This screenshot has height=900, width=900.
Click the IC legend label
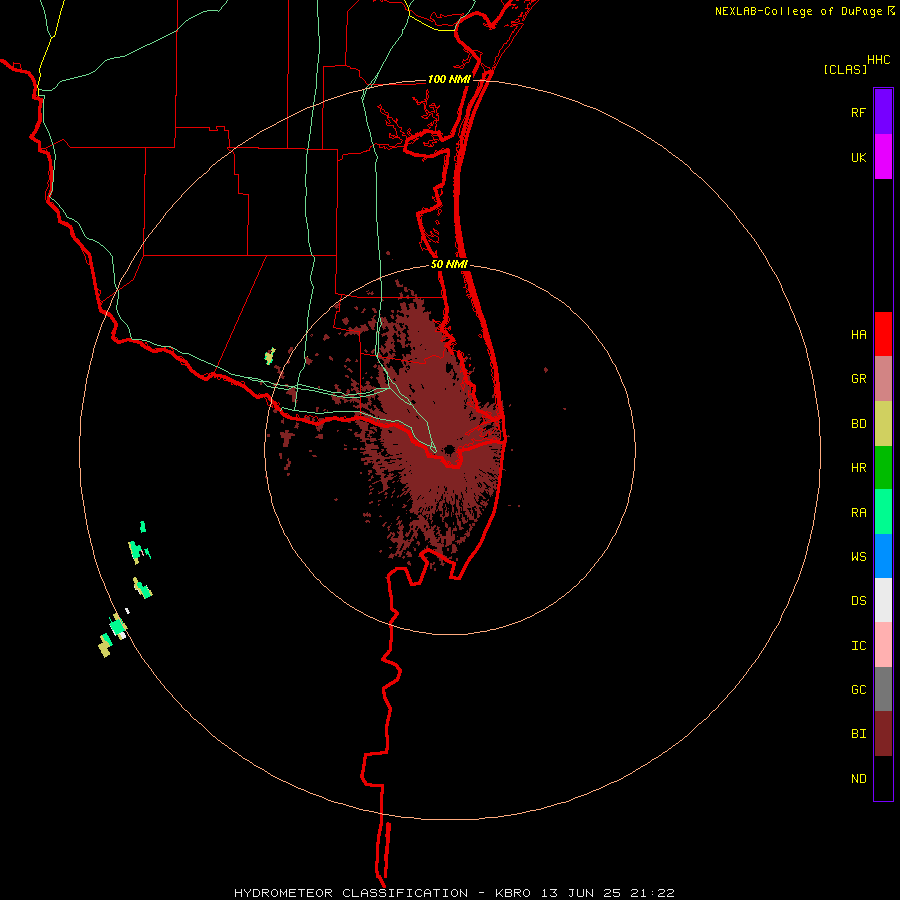click(858, 646)
